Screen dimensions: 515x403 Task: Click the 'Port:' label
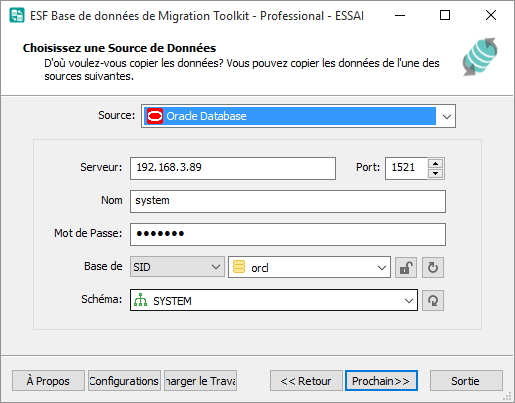[368, 167]
